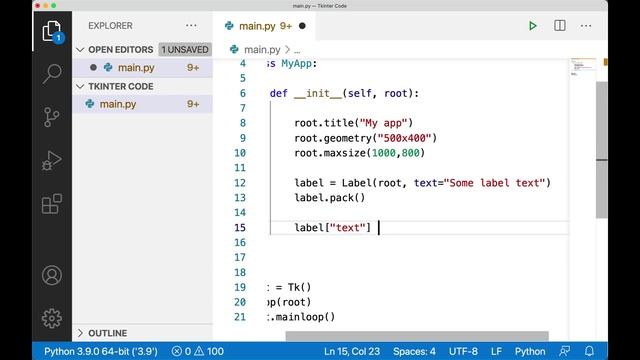Open notifications bell in status bar
The width and height of the screenshot is (640, 360).
pyautogui.click(x=589, y=351)
